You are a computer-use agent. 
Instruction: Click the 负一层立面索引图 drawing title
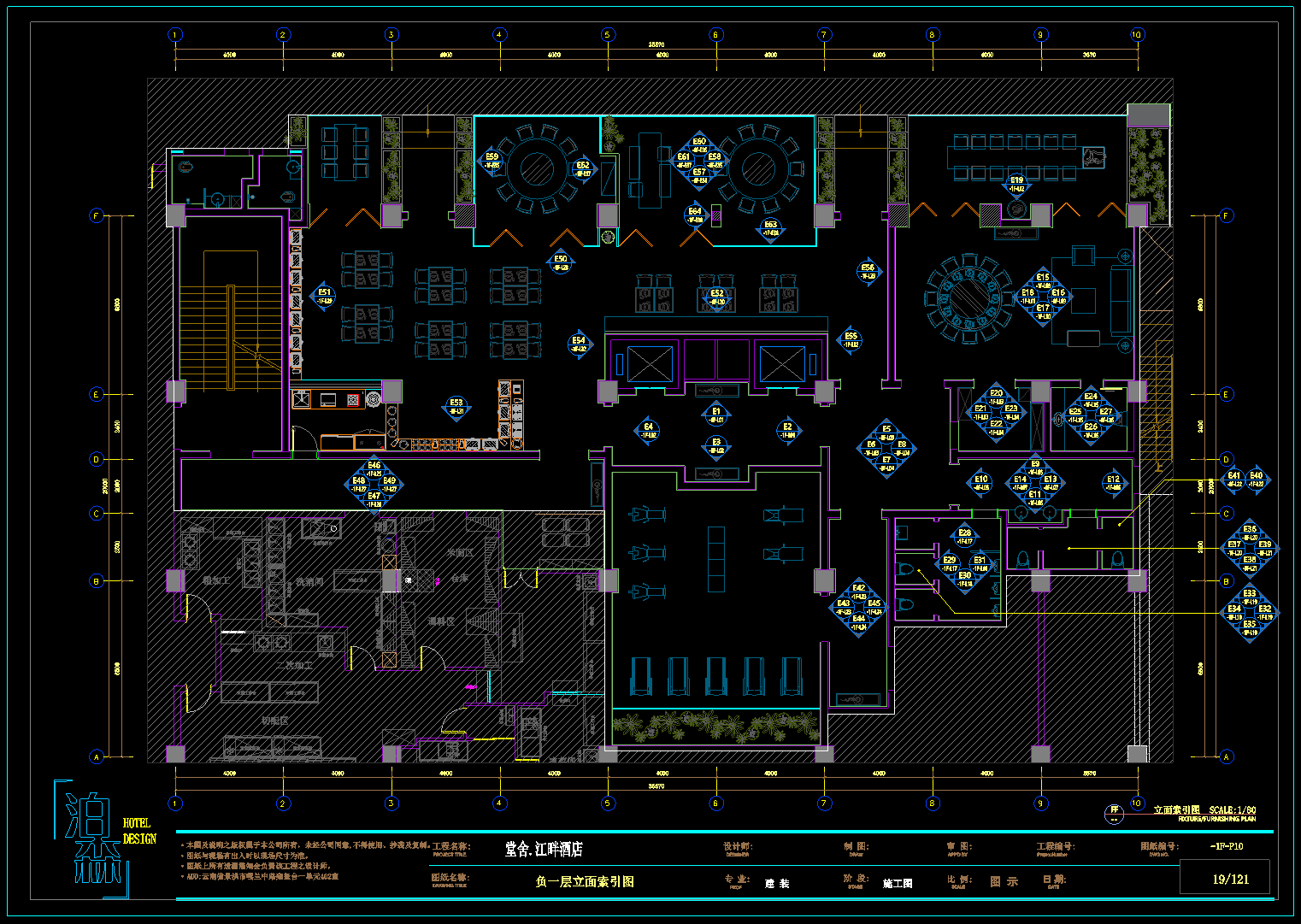pyautogui.click(x=585, y=881)
